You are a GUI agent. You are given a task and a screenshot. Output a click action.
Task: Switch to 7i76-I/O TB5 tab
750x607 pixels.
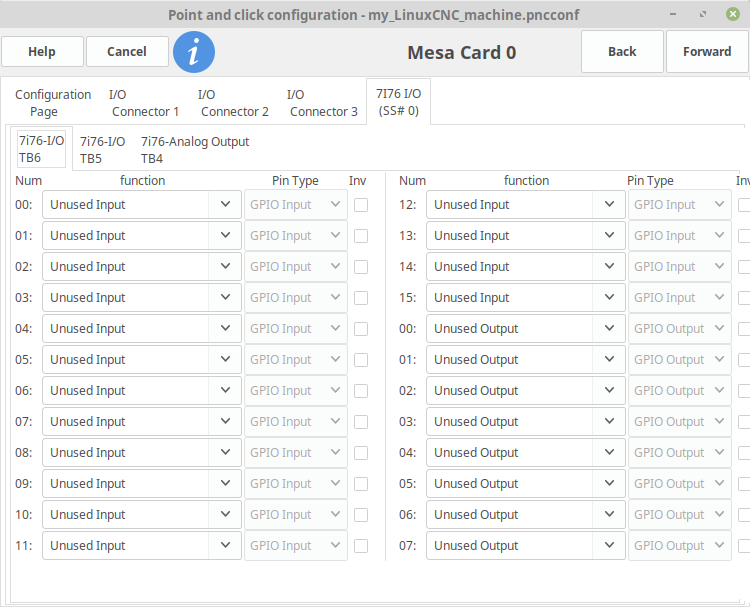102,150
